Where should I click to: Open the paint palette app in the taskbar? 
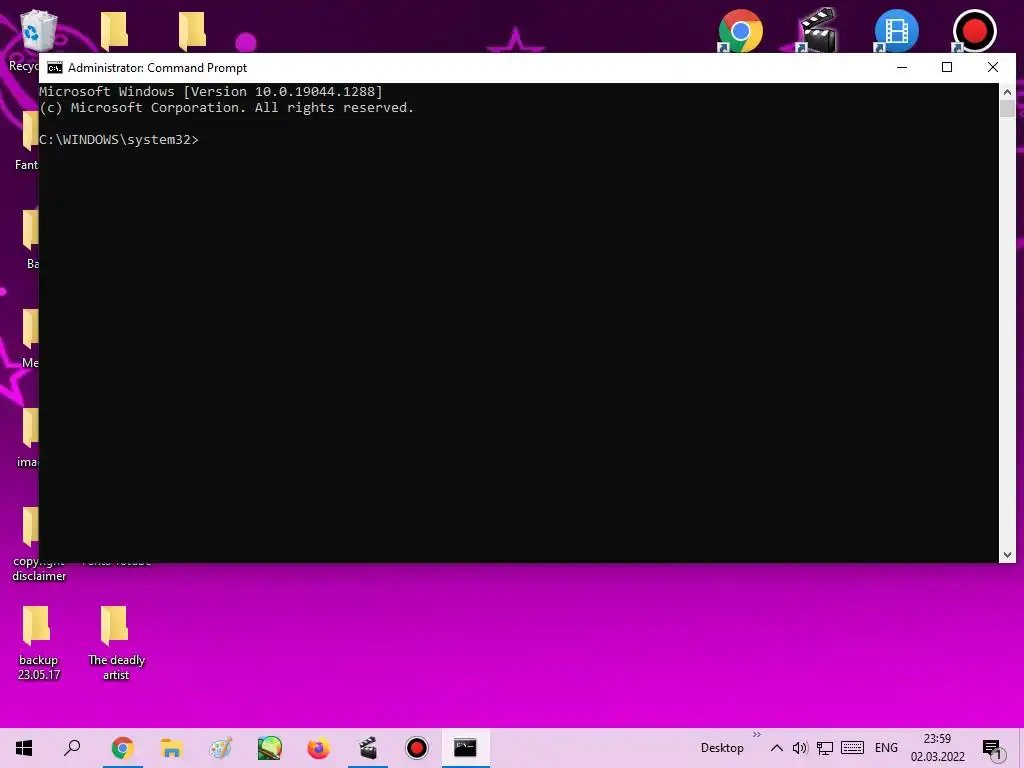[x=220, y=748]
